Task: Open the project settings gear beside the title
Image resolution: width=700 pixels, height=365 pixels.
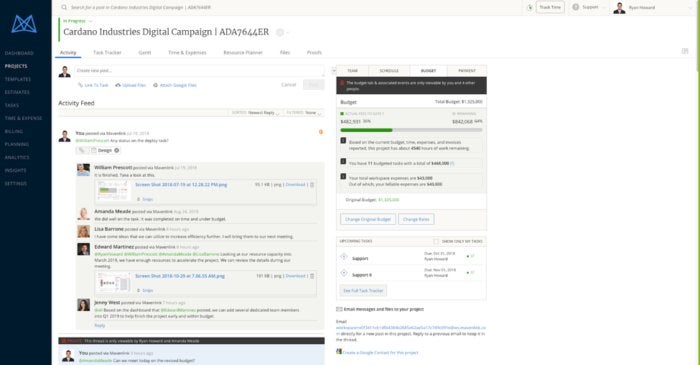Action: point(280,32)
